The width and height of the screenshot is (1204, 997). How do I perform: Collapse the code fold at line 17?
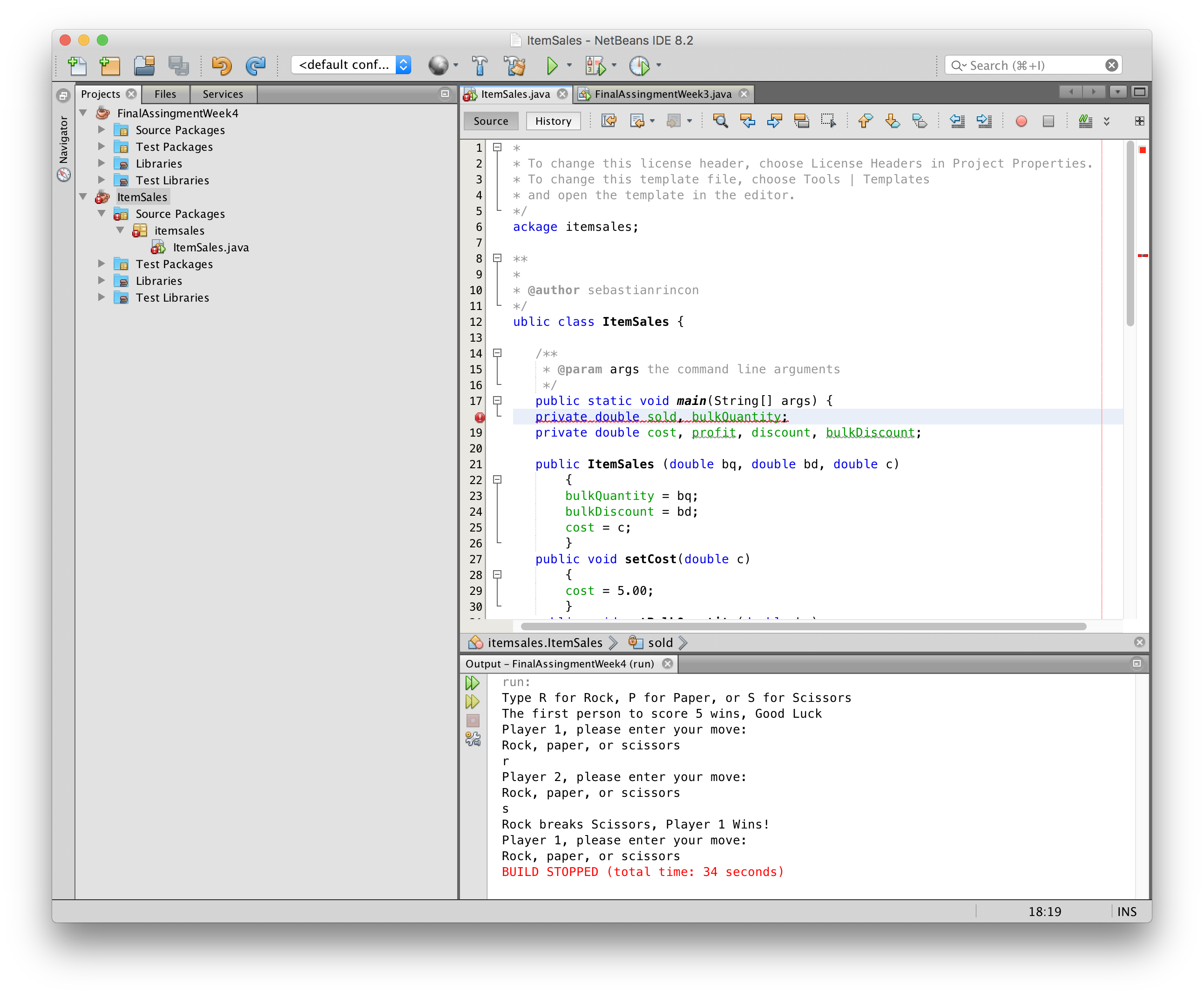[498, 400]
